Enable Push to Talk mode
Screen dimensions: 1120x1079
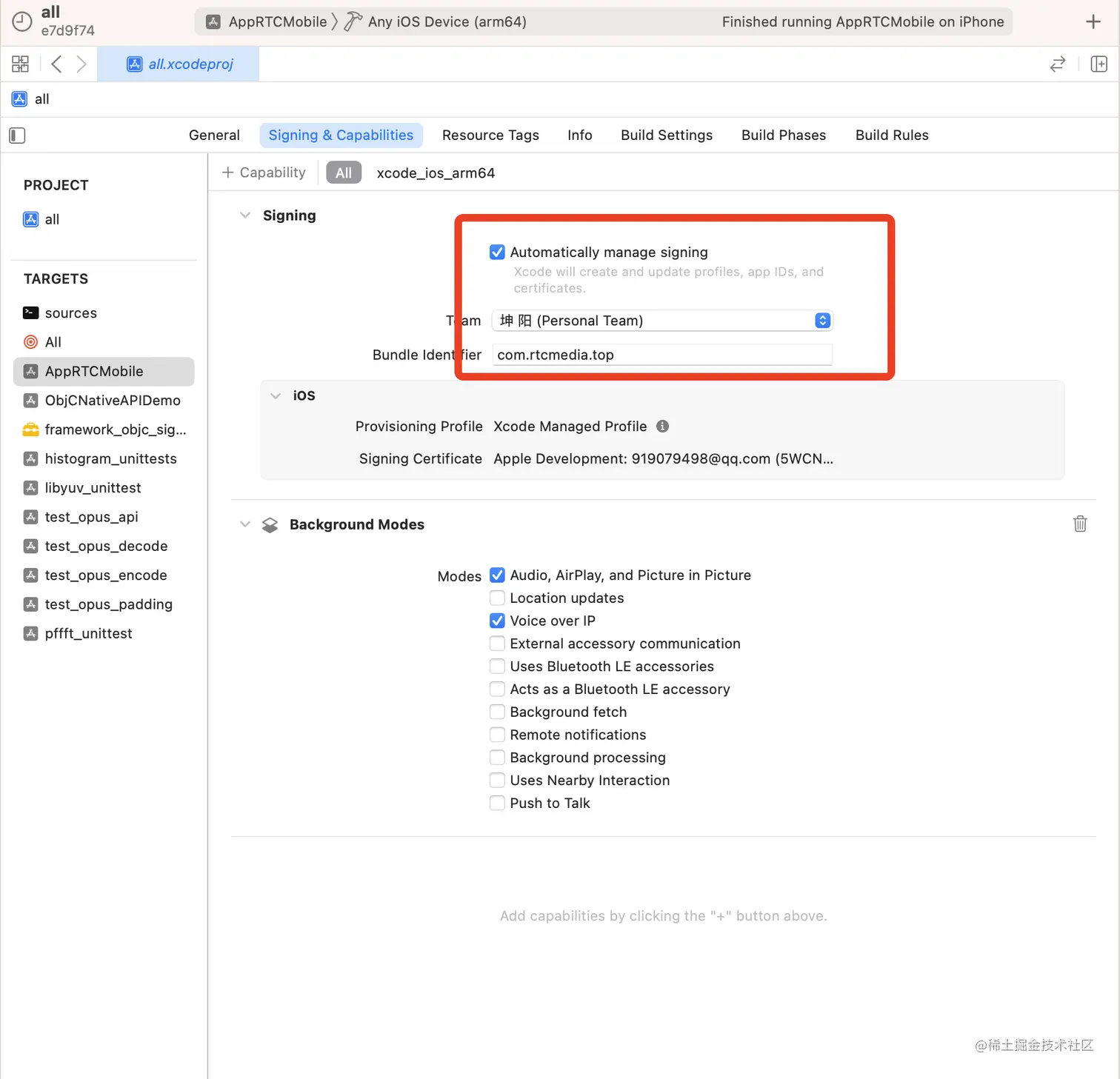[497, 804]
